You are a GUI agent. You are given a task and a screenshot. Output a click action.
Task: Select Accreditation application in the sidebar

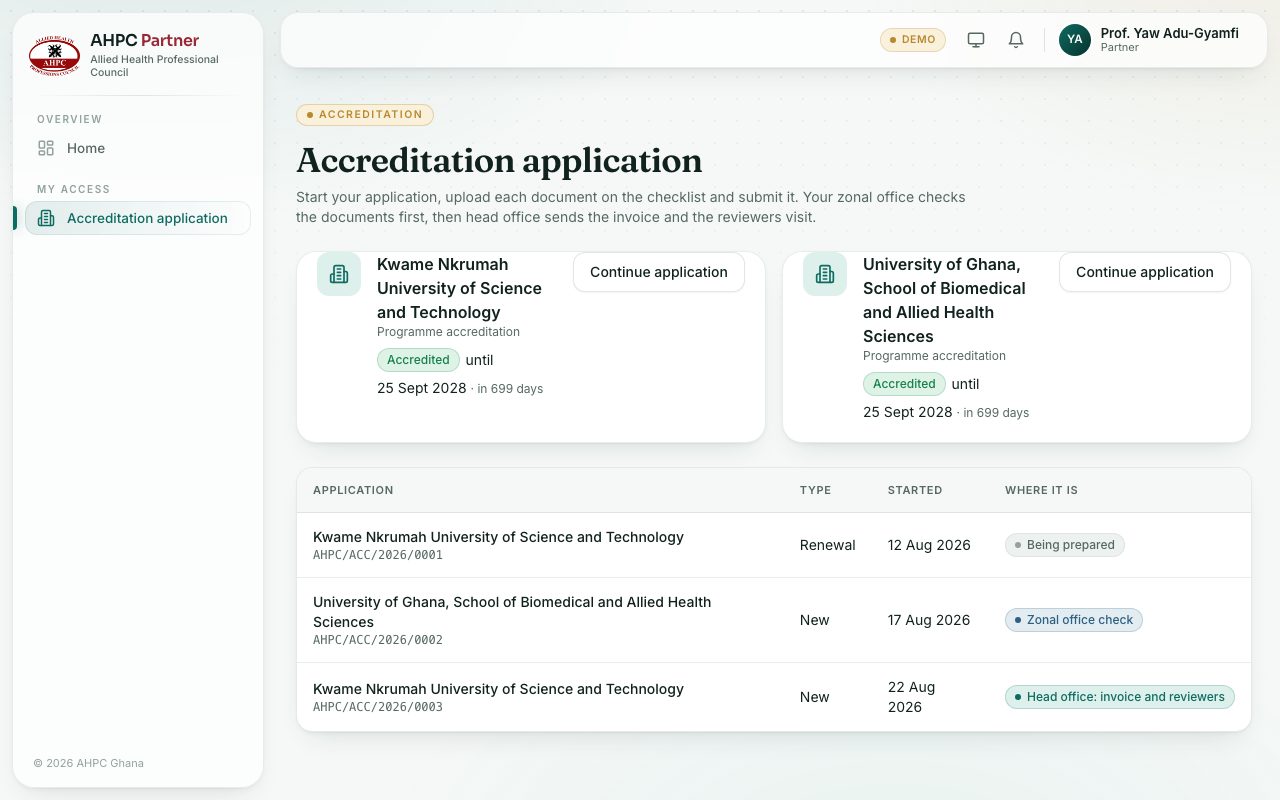pos(138,218)
